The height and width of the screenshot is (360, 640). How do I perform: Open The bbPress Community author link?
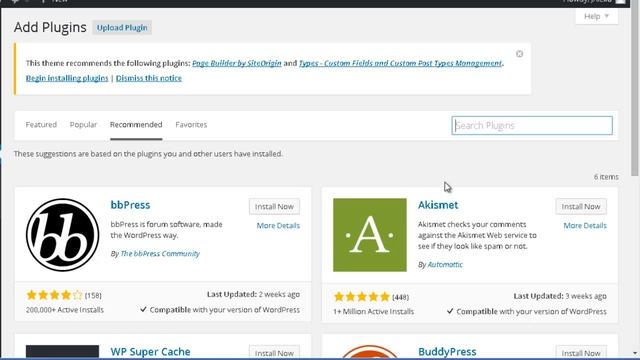click(x=160, y=253)
